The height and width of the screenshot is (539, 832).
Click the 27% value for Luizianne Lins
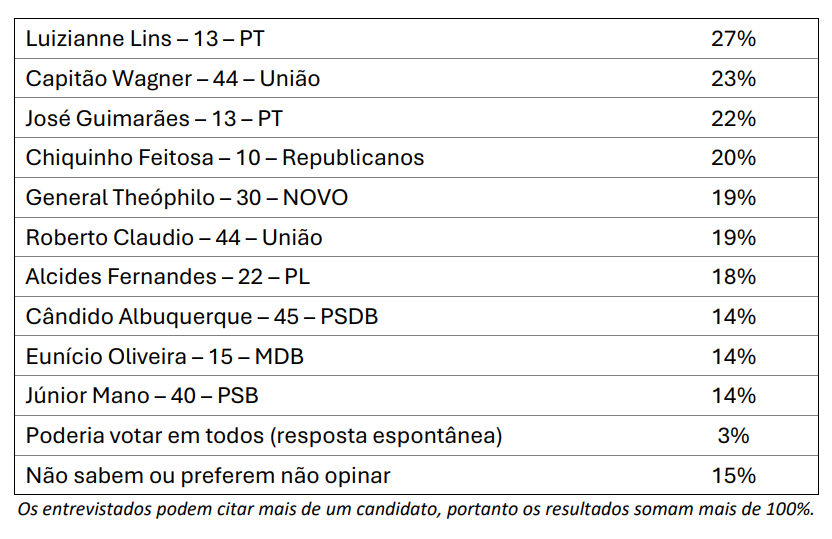coord(733,39)
